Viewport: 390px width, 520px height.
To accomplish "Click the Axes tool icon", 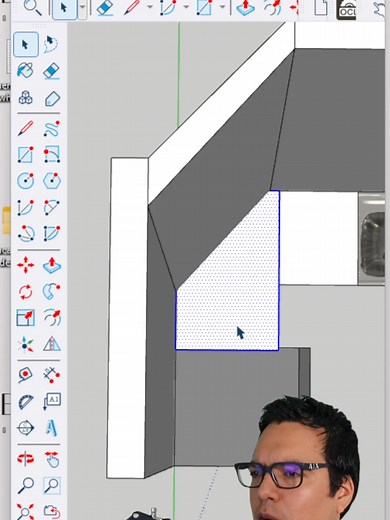I will click(x=26, y=344).
